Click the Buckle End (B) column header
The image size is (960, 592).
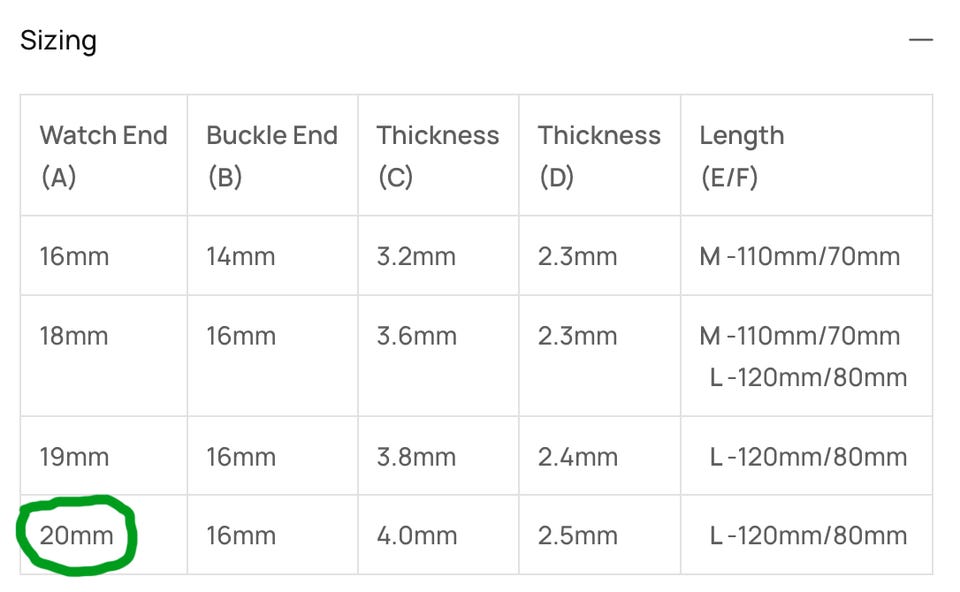(x=272, y=155)
